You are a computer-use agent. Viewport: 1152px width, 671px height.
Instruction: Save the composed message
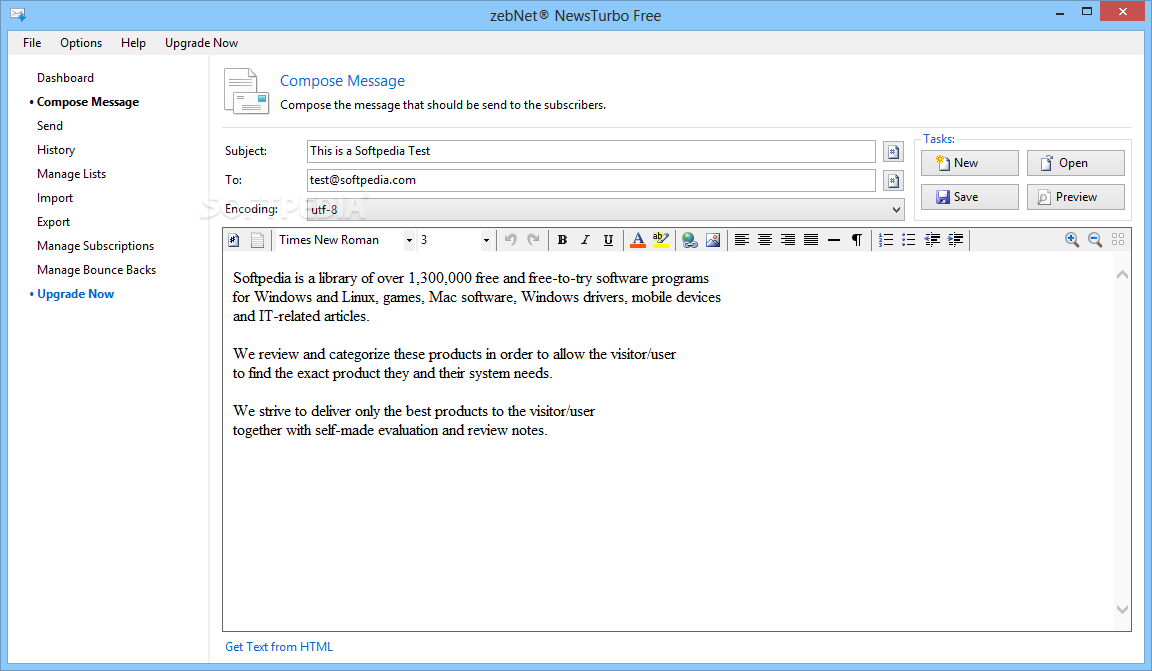970,197
